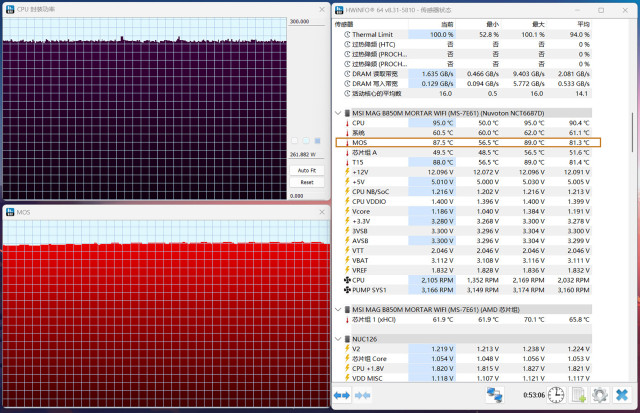Toggle the blue checkbox above the 261.882 W value
Screen dimensions: 640x413
tap(319, 141)
